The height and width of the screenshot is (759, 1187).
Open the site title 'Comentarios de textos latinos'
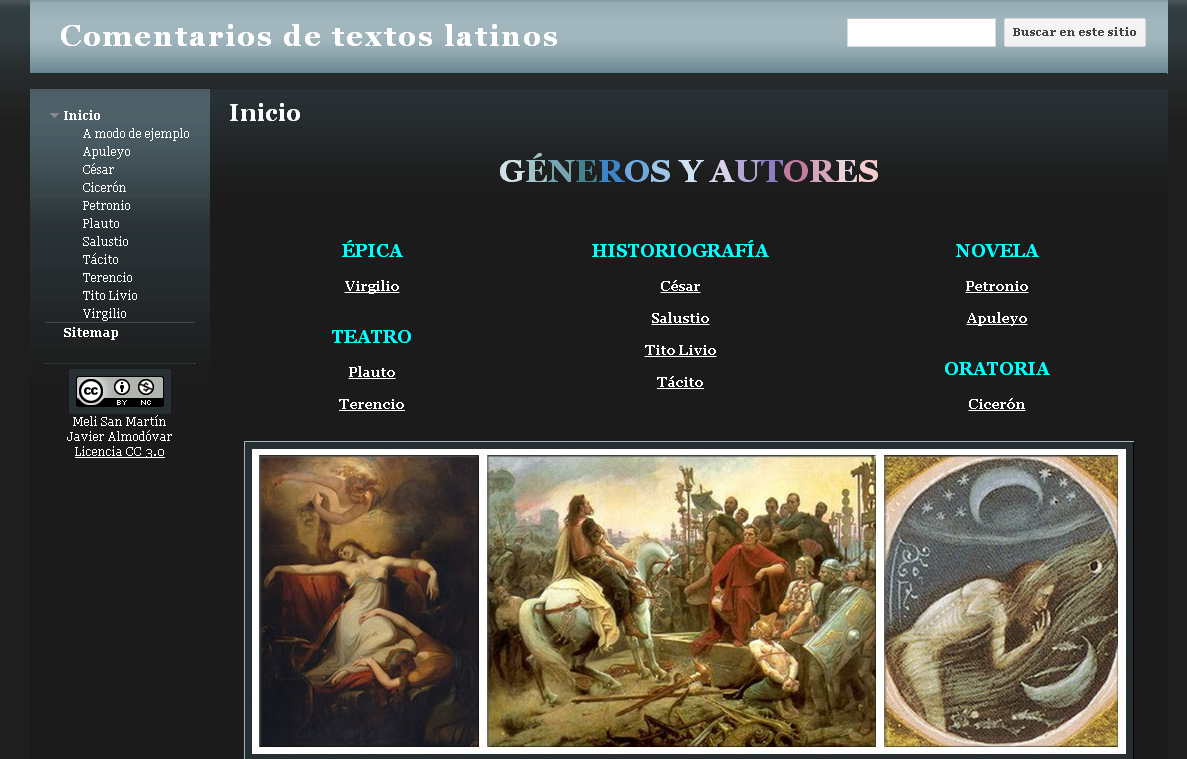[309, 36]
